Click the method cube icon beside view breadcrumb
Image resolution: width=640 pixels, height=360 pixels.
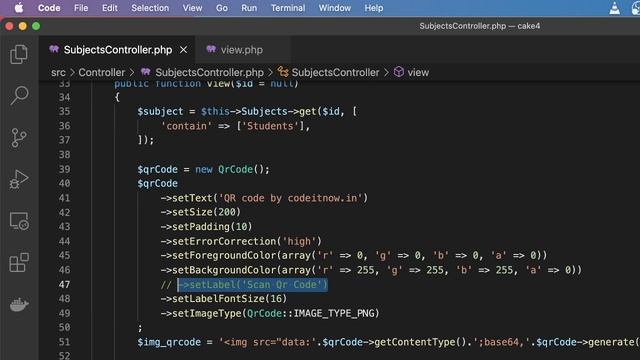click(399, 72)
